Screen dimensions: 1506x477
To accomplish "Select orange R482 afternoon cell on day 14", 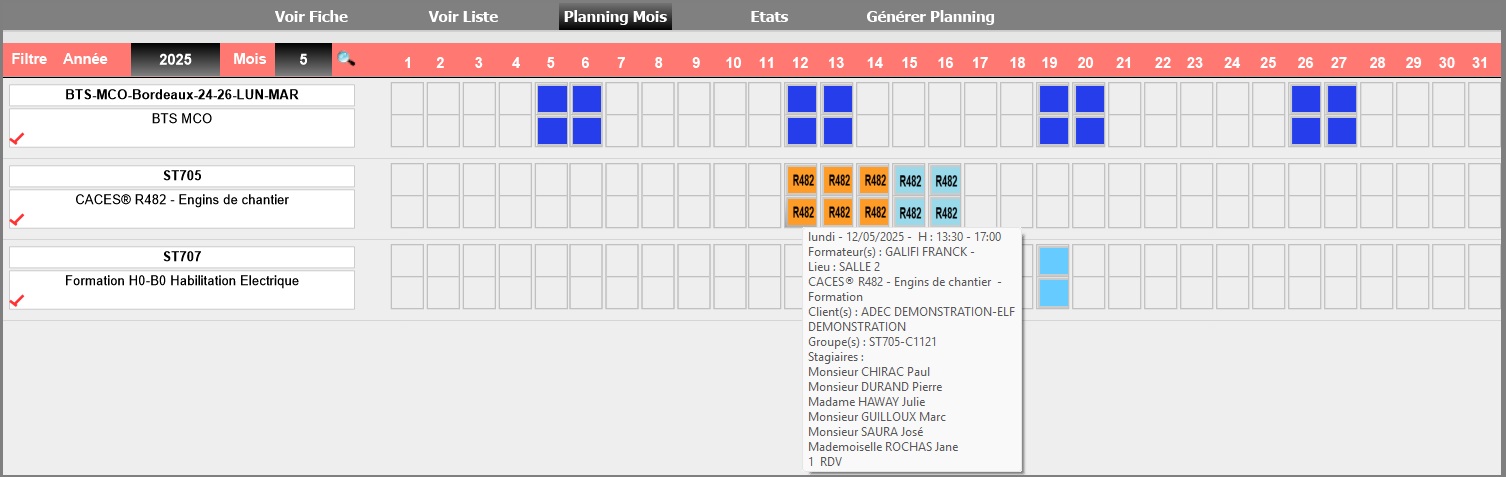I will (874, 212).
